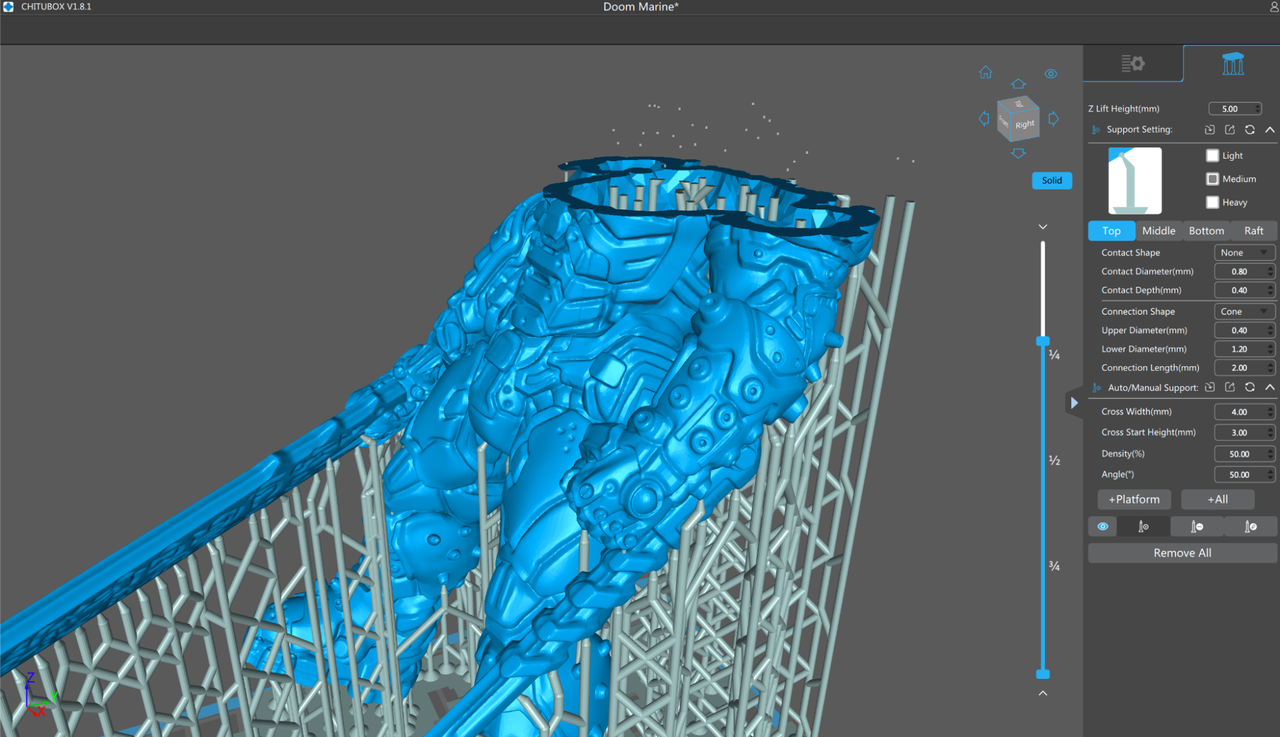Export the Auto/Manual Support configuration

[x=1230, y=387]
